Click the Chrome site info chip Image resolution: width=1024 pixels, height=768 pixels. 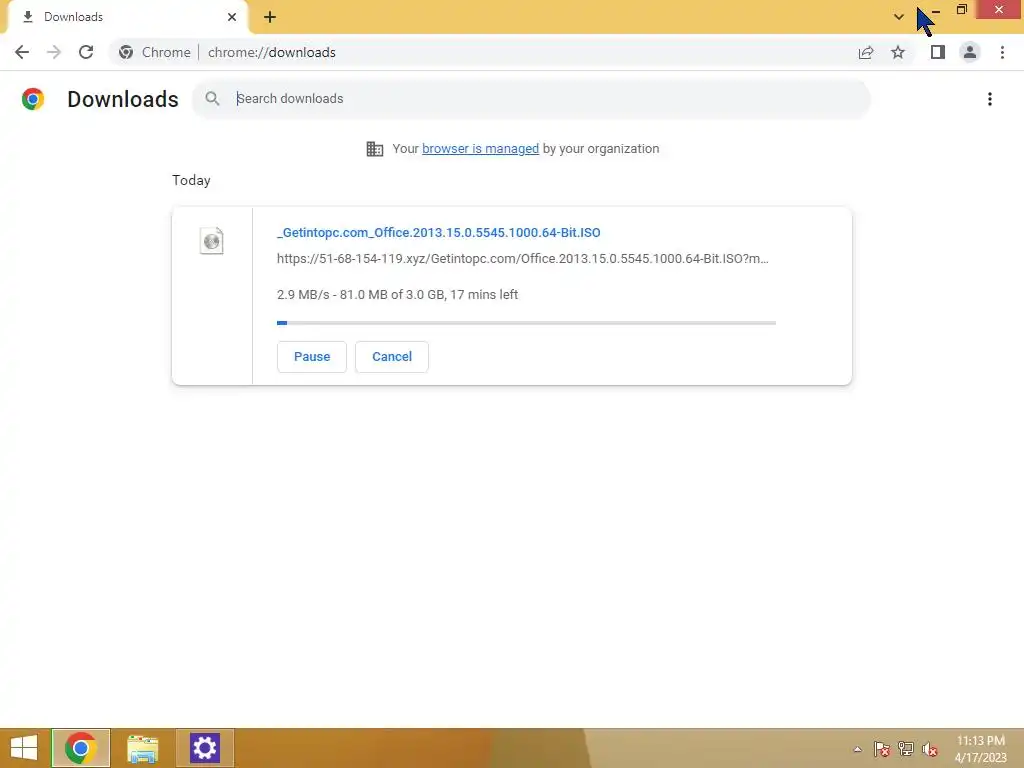click(x=155, y=52)
